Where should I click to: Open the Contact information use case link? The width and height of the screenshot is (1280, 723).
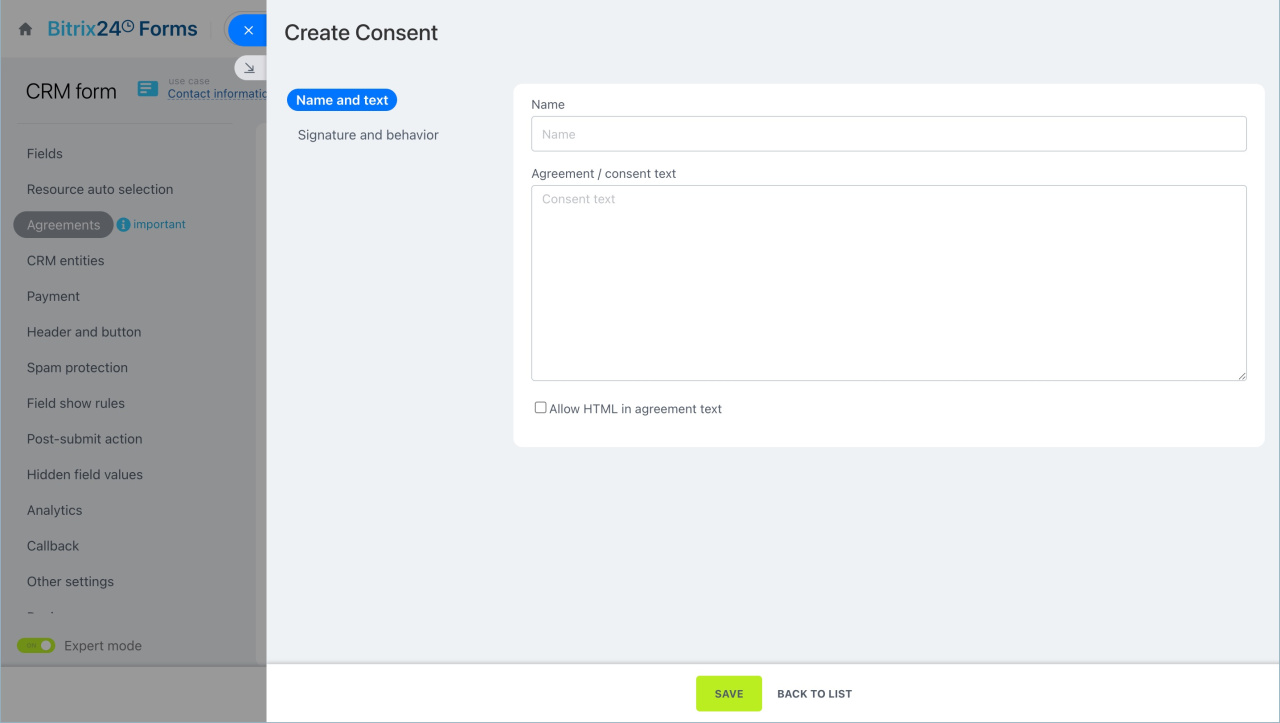click(217, 94)
